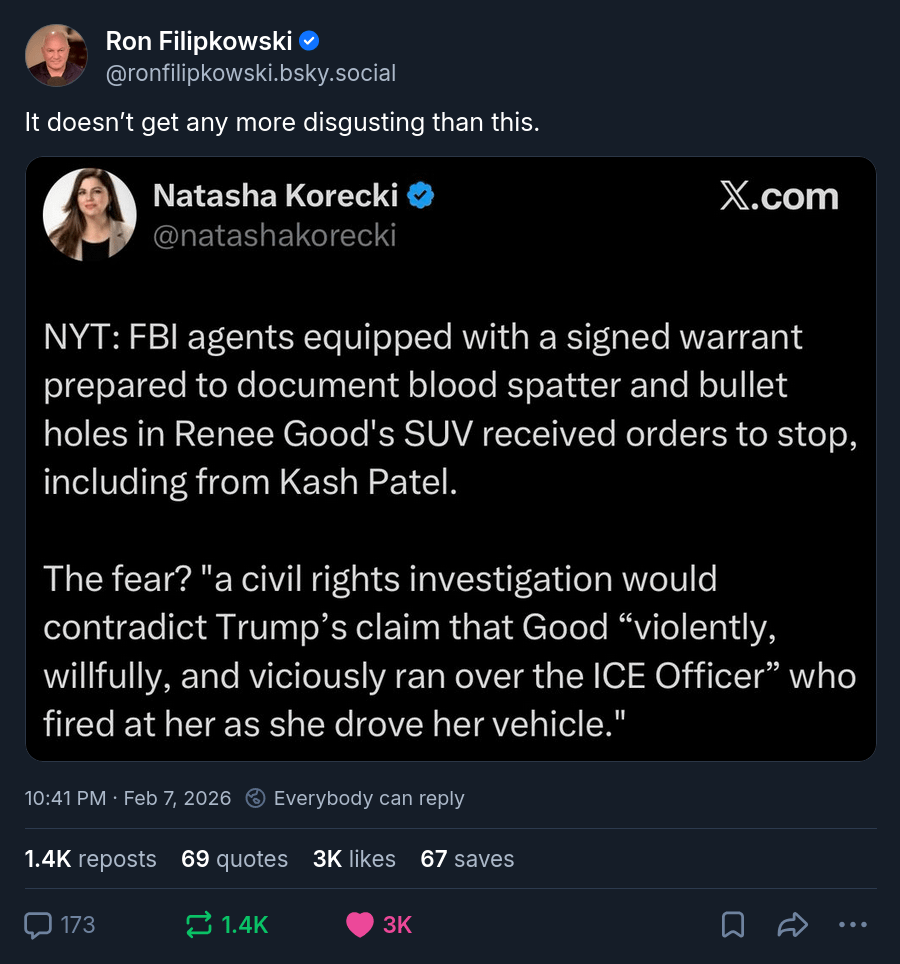The image size is (900, 964).
Task: Save post with the bookmark icon
Action: 733,925
